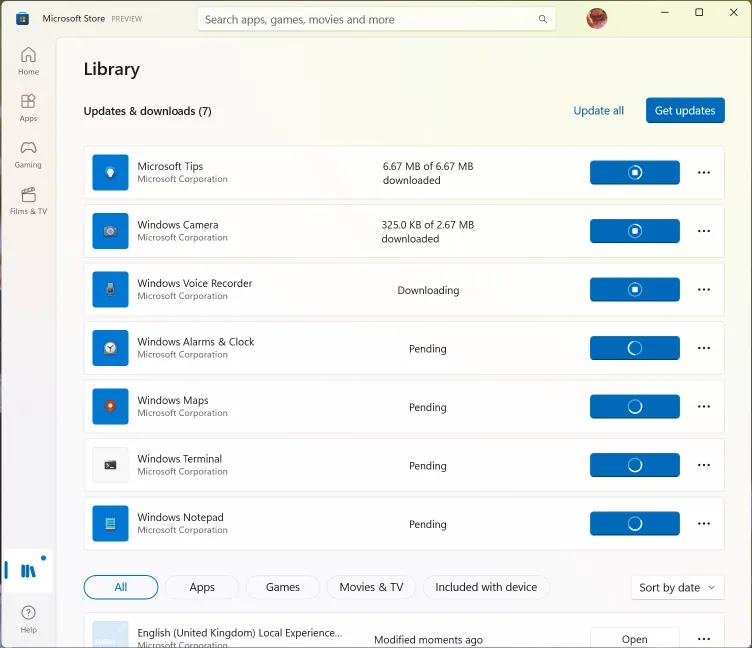
Task: Click the Windows Maps app icon
Action: coord(110,406)
